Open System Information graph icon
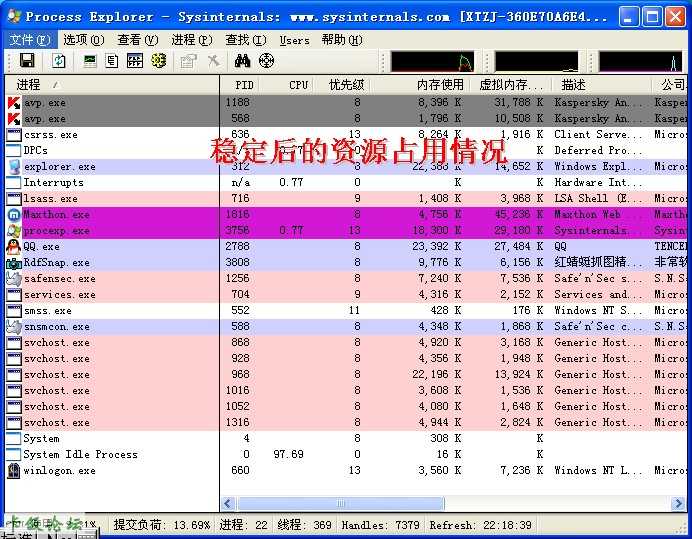This screenshot has height=539, width=692. [x=90, y=60]
